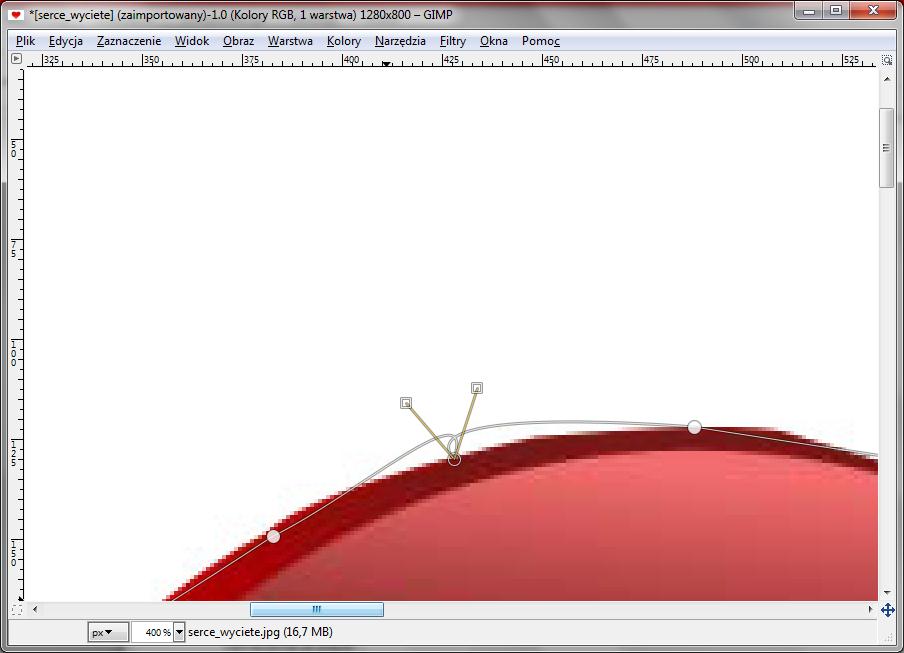Open the Pomoc menu
Screen dimensions: 904x653
click(541, 41)
